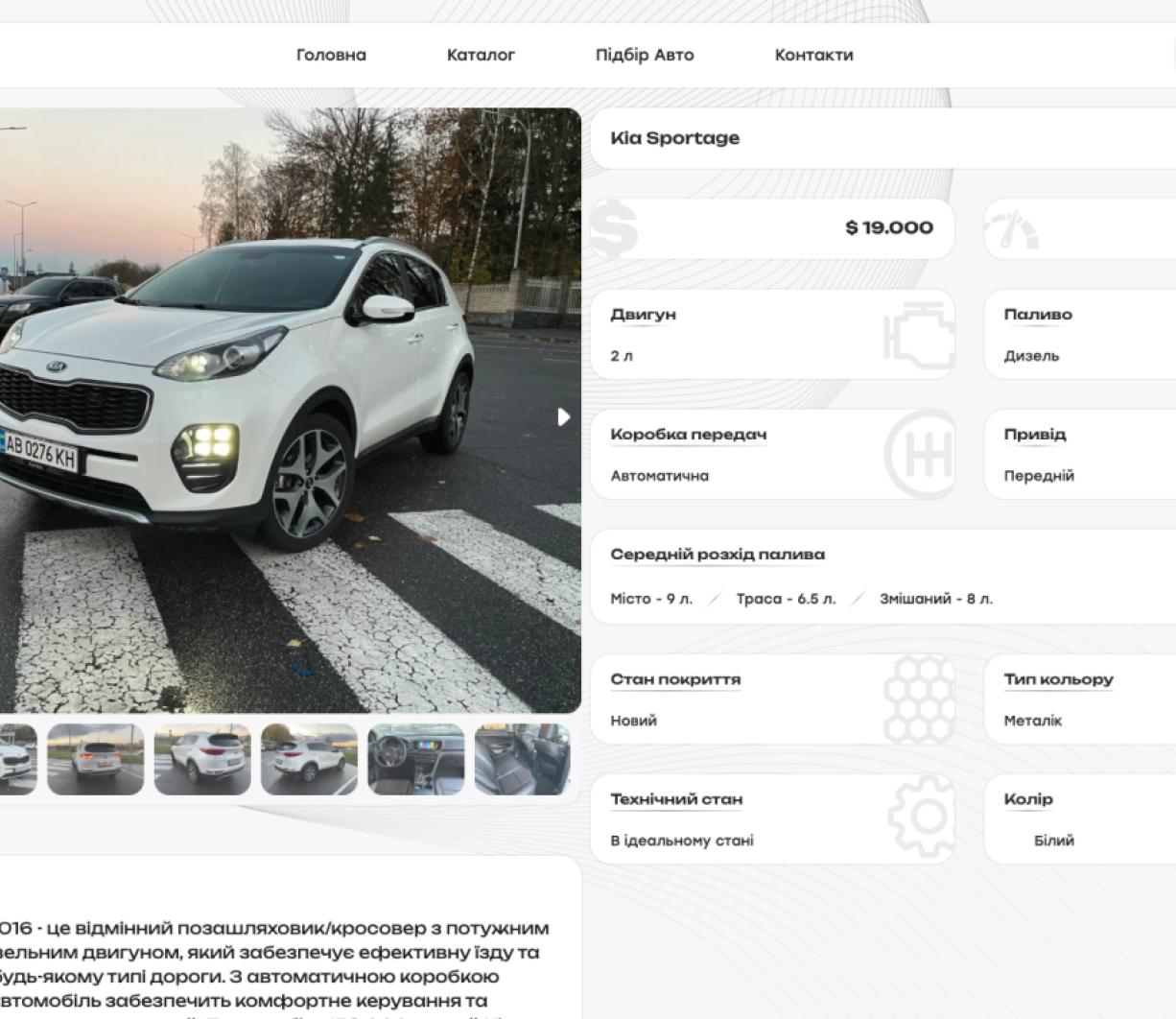Select the dashboard interior thumbnail

414,759
